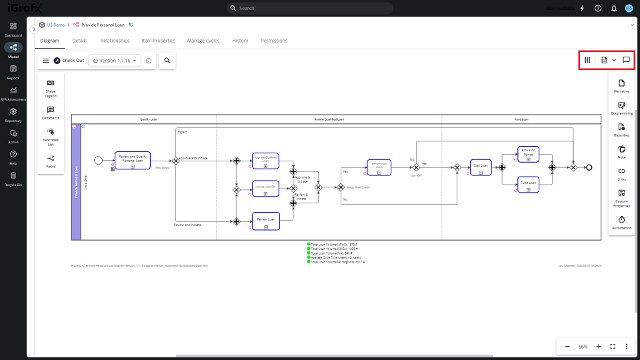640x360 pixels.
Task: Click the Check Out button
Action: tap(69, 60)
